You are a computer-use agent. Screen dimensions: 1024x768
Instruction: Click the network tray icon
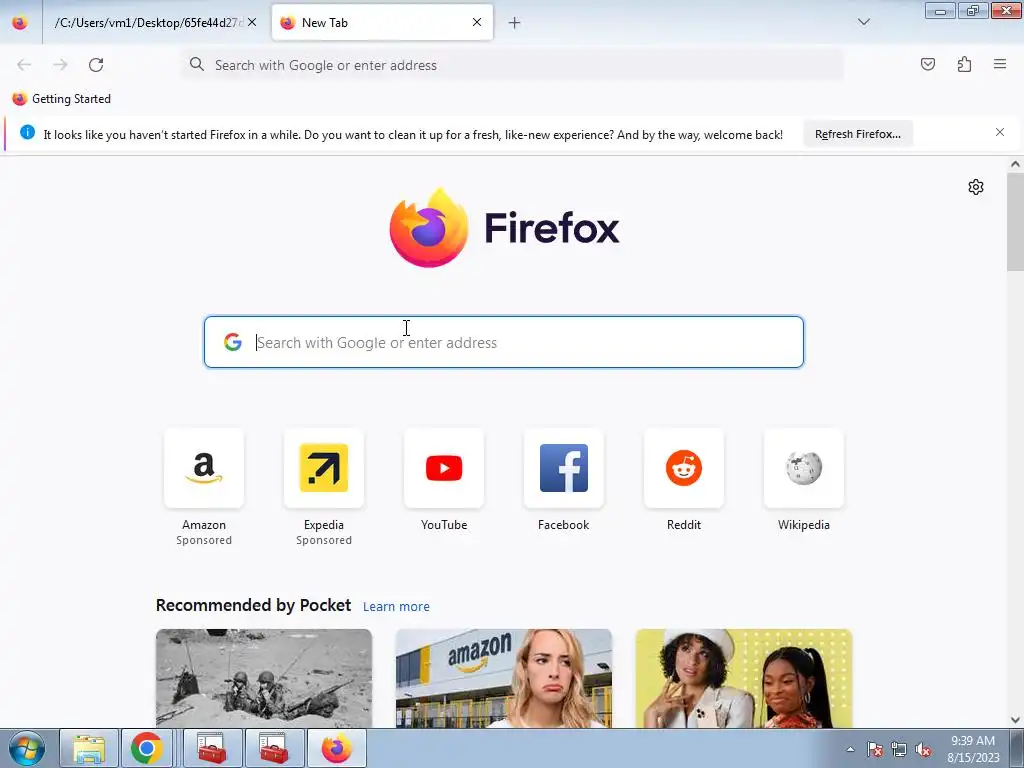[899, 749]
